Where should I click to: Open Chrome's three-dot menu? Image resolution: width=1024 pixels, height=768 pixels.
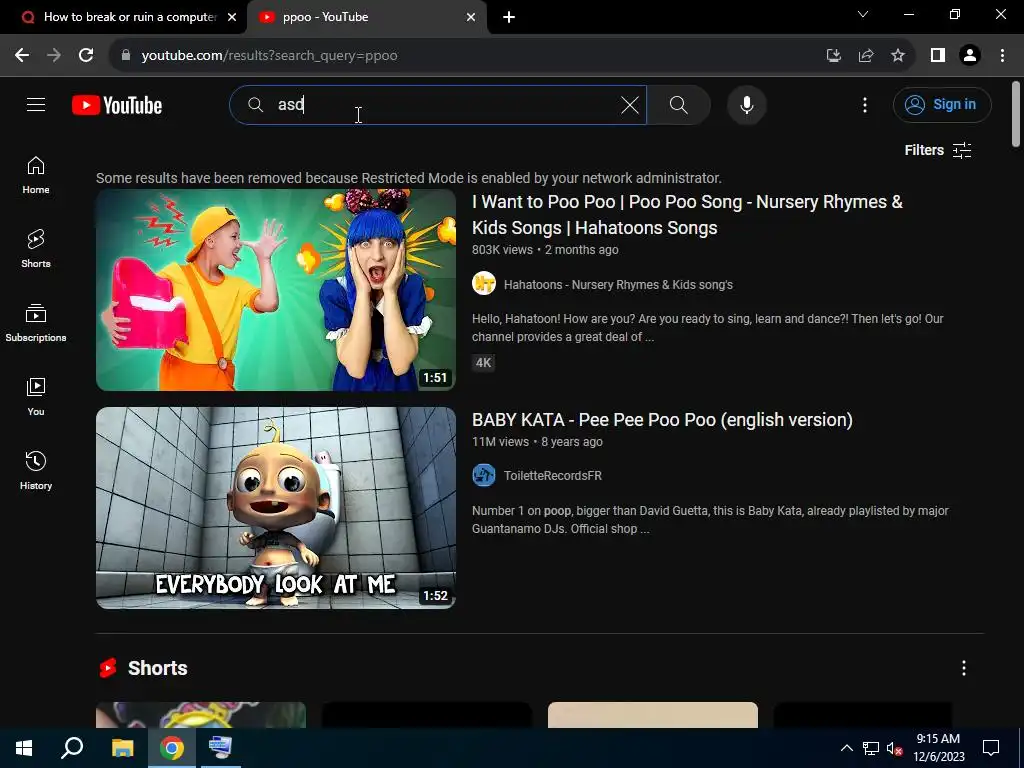click(x=1002, y=56)
